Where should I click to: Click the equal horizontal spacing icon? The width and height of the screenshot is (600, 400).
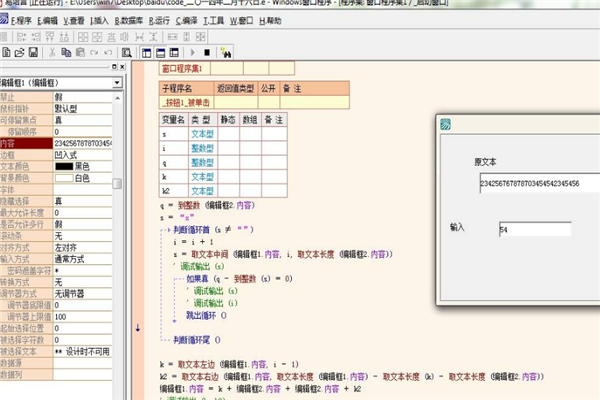[139, 37]
